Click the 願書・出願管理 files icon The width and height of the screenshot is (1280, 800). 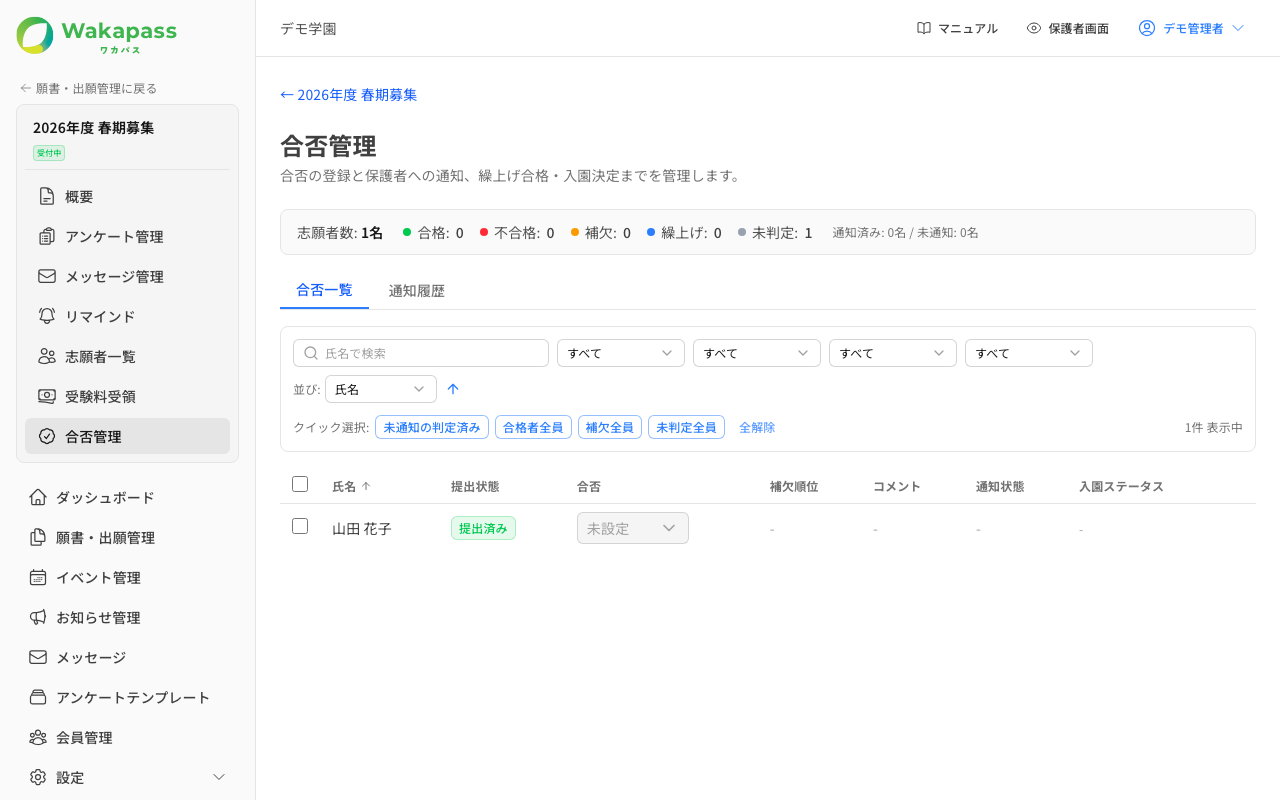38,537
